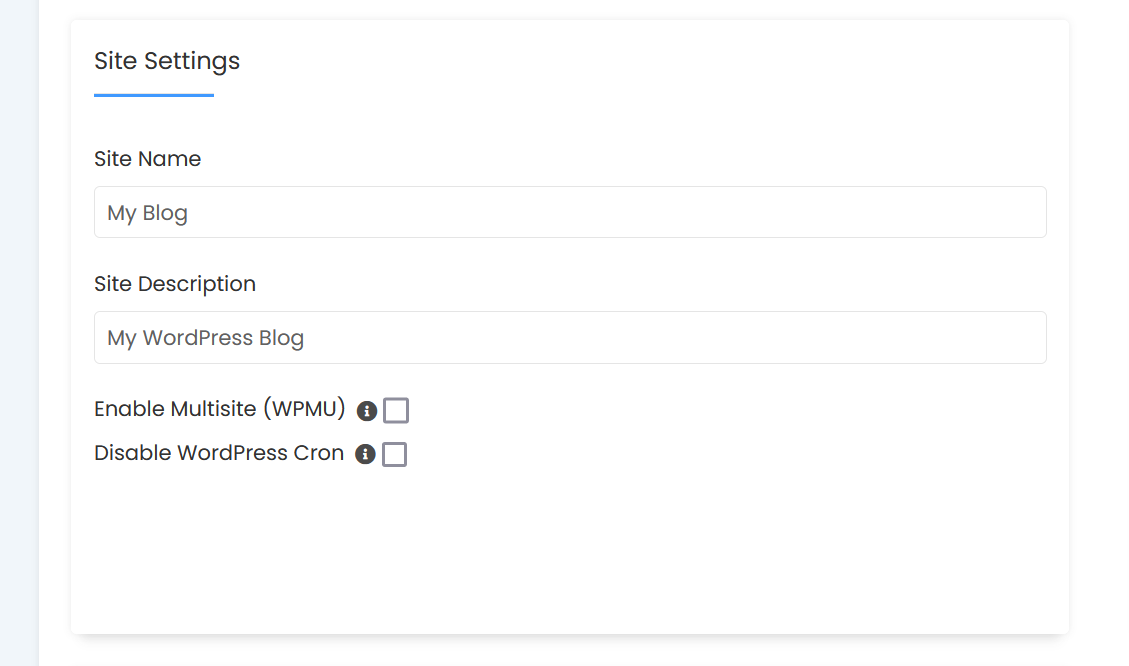
Task: Click the Site Description label
Action: point(175,284)
